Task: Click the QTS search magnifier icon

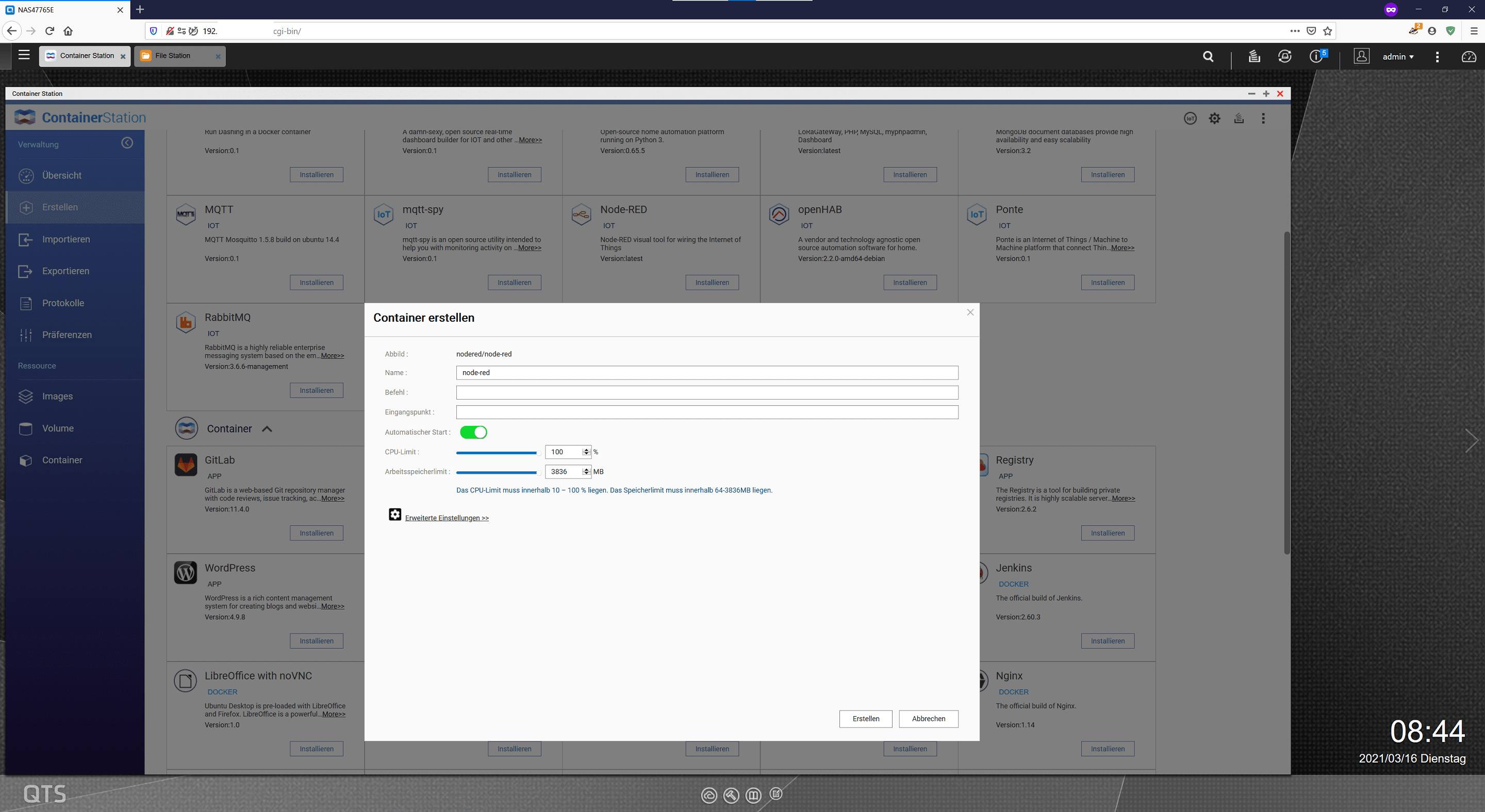Action: pyautogui.click(x=1208, y=57)
